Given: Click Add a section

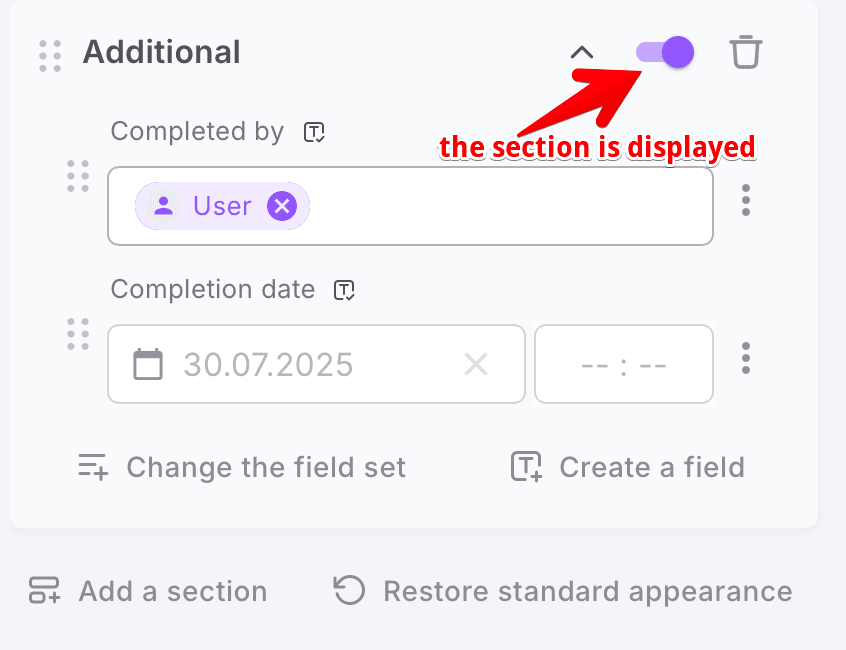Looking at the screenshot, I should tap(148, 591).
